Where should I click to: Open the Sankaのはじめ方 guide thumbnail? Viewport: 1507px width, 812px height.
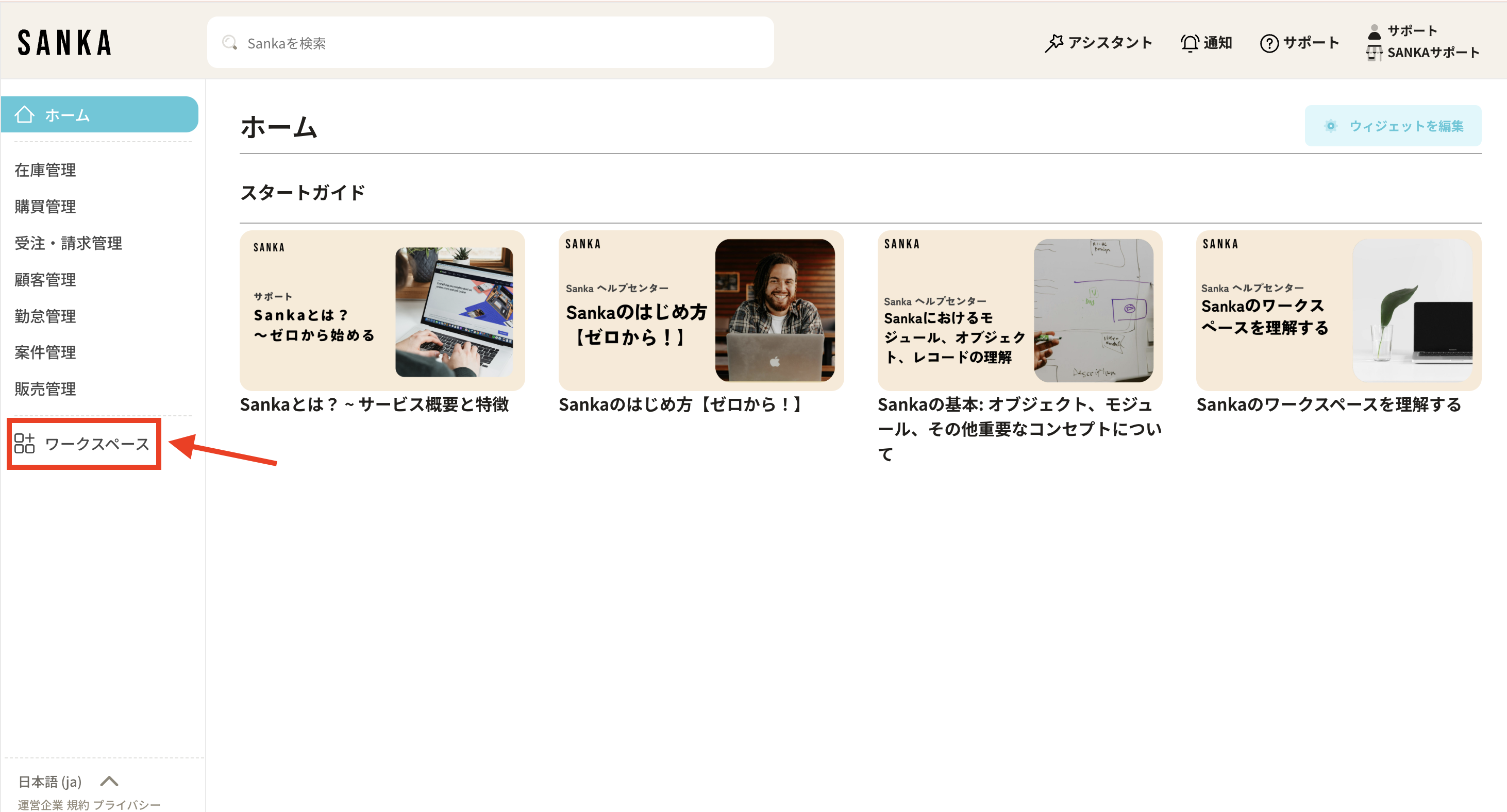700,311
